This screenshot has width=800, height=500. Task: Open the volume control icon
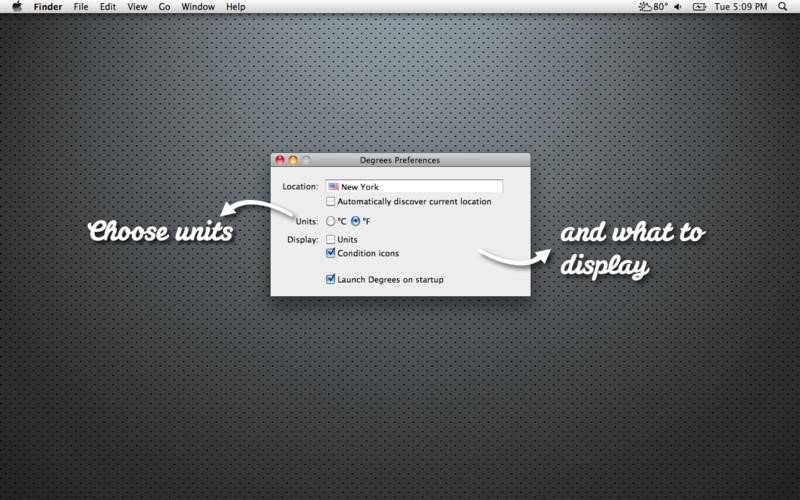(678, 7)
